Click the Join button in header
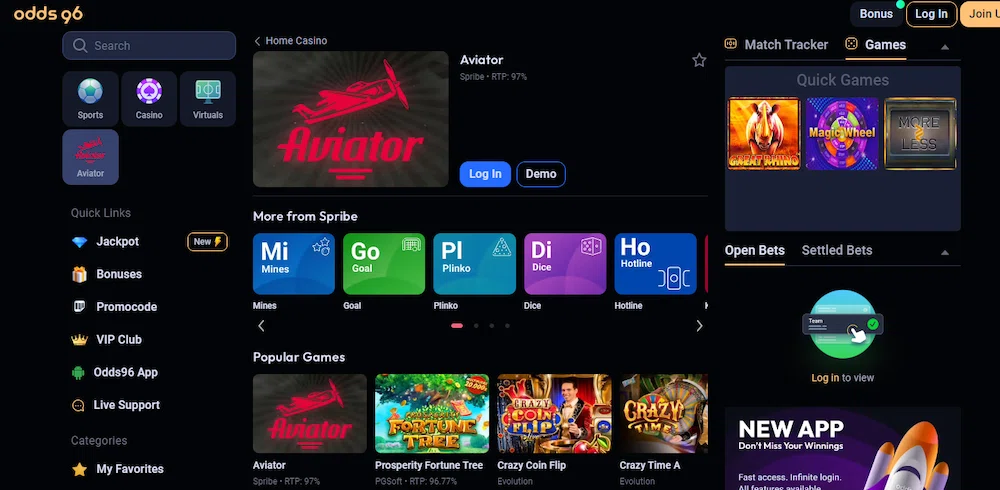The image size is (1000, 490). point(981,14)
